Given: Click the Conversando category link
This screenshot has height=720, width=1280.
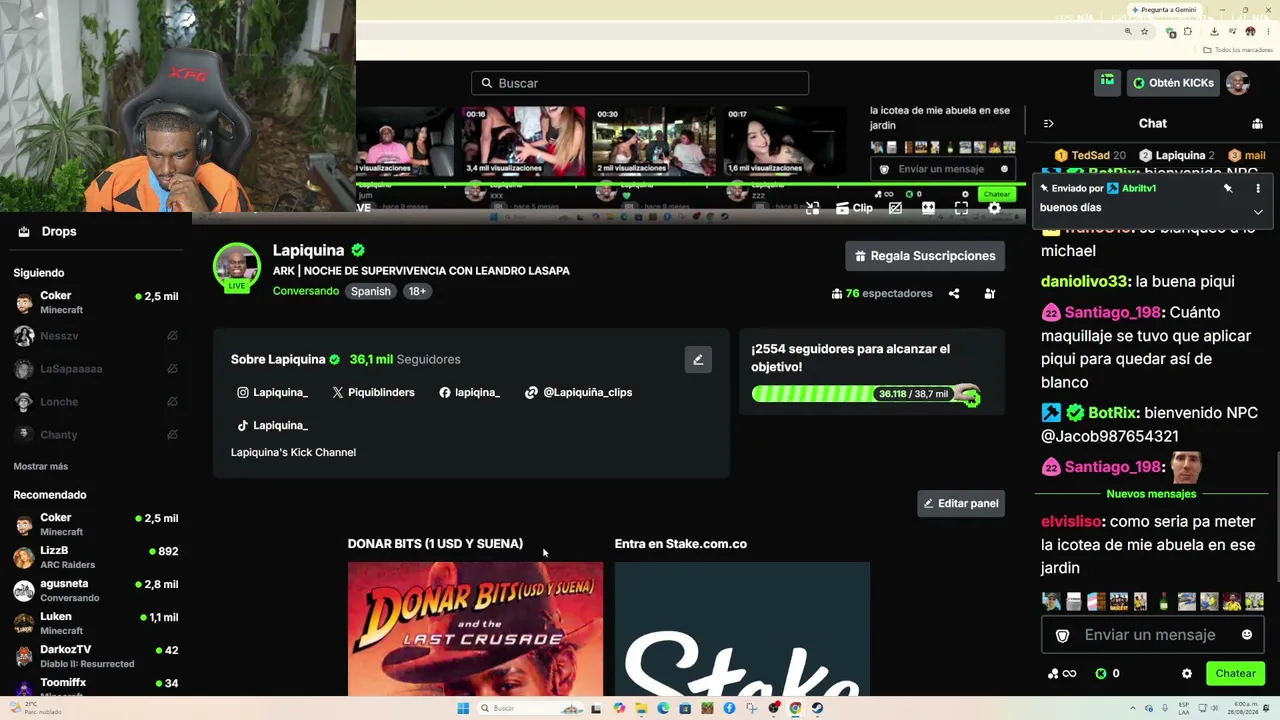Looking at the screenshot, I should [306, 291].
